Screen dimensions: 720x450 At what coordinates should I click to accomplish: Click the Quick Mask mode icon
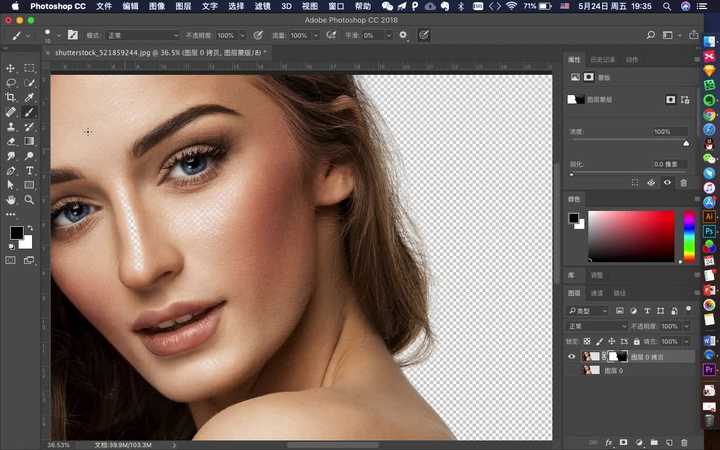click(10, 260)
